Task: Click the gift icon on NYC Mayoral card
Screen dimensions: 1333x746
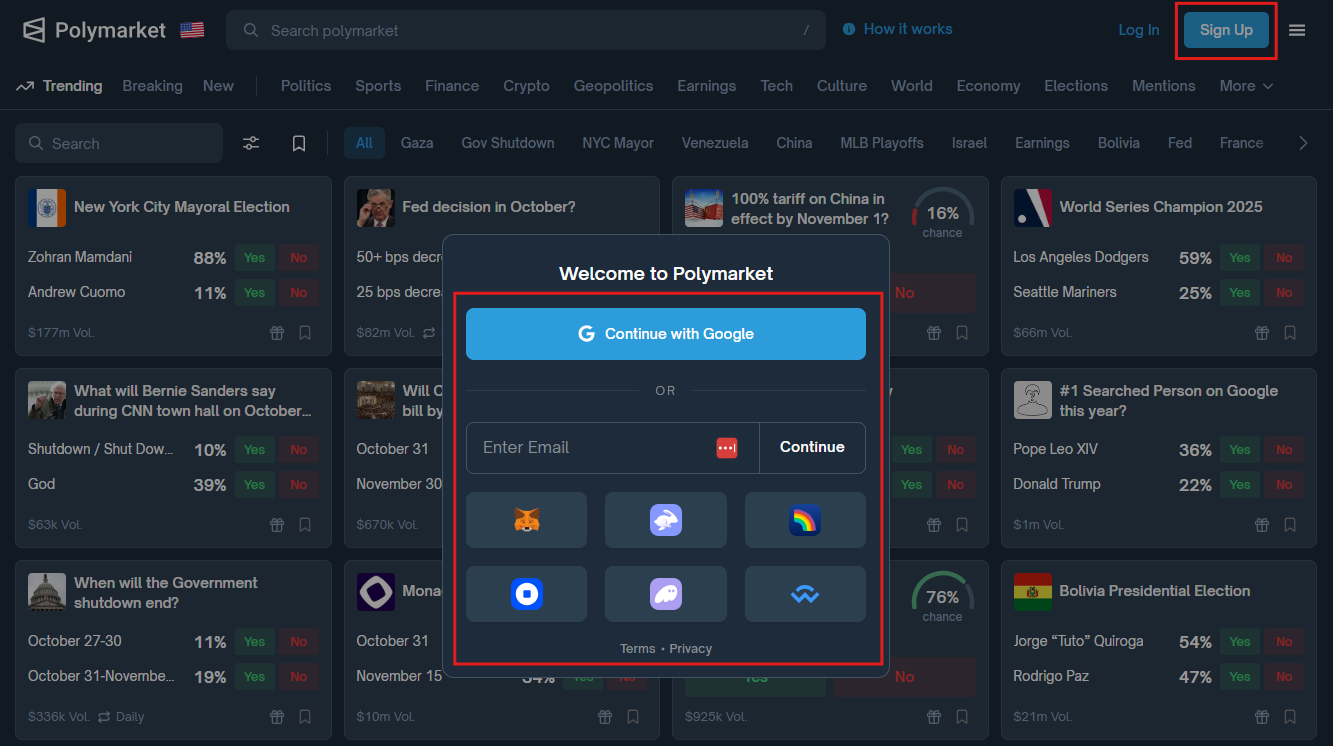Action: coord(278,333)
